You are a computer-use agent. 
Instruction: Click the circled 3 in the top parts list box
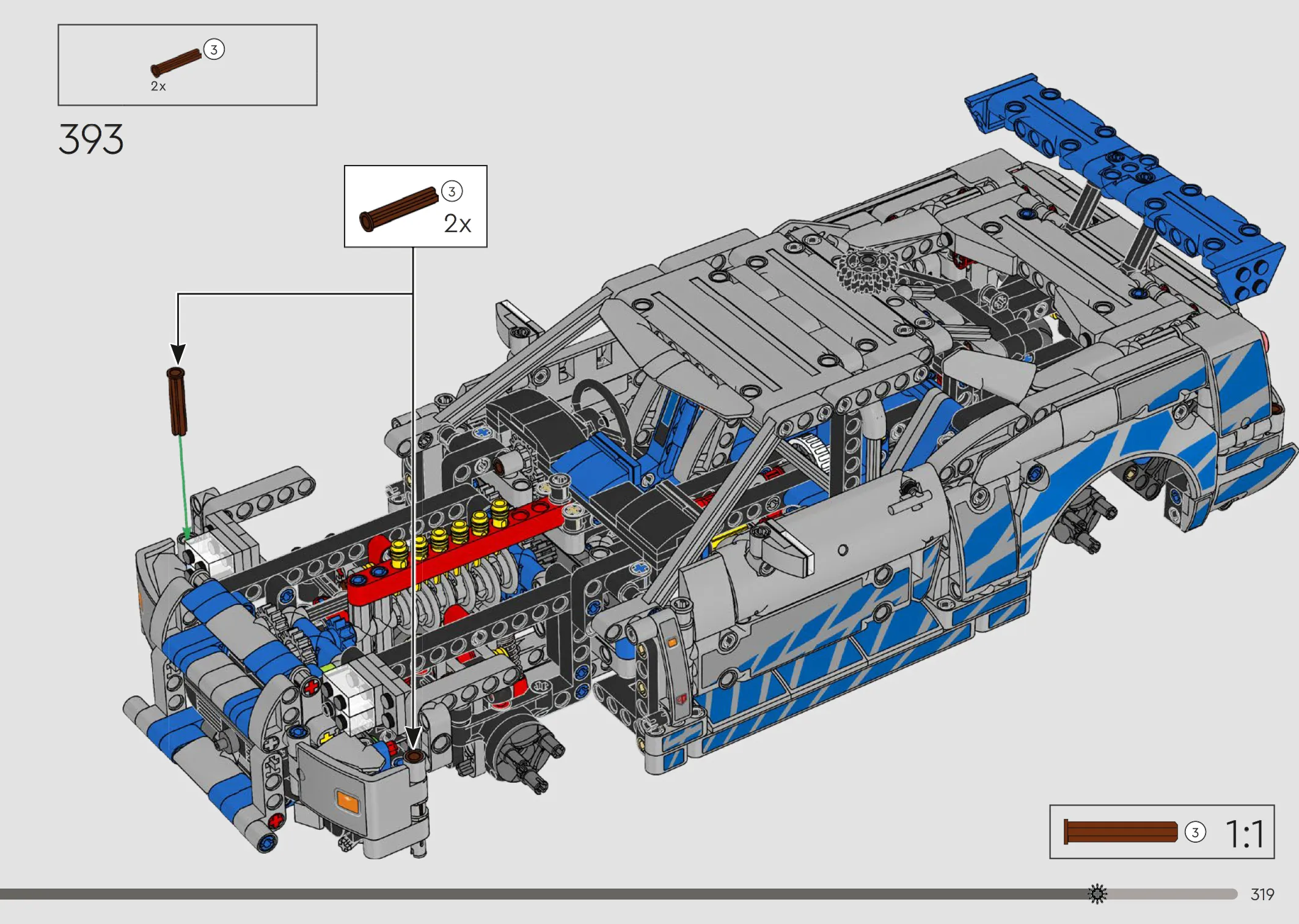(x=214, y=50)
